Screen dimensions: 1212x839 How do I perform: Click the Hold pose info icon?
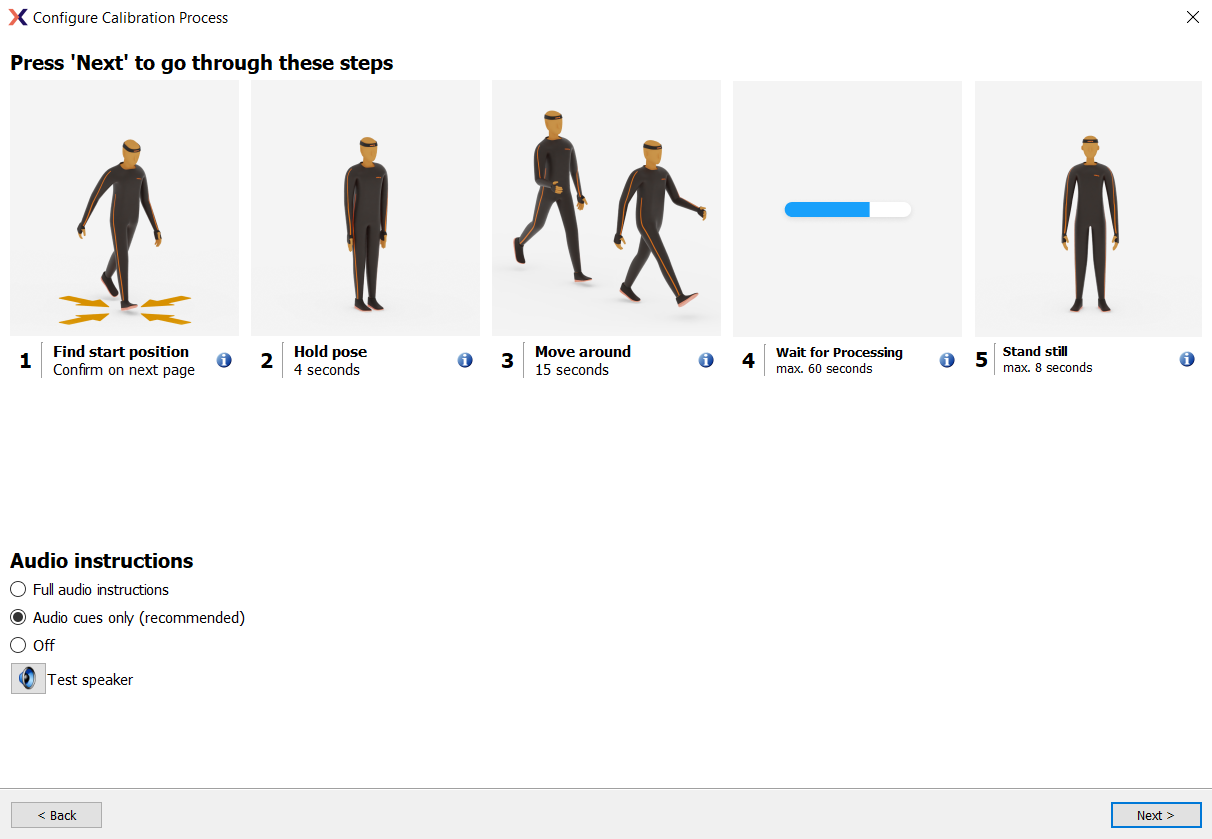coord(465,360)
